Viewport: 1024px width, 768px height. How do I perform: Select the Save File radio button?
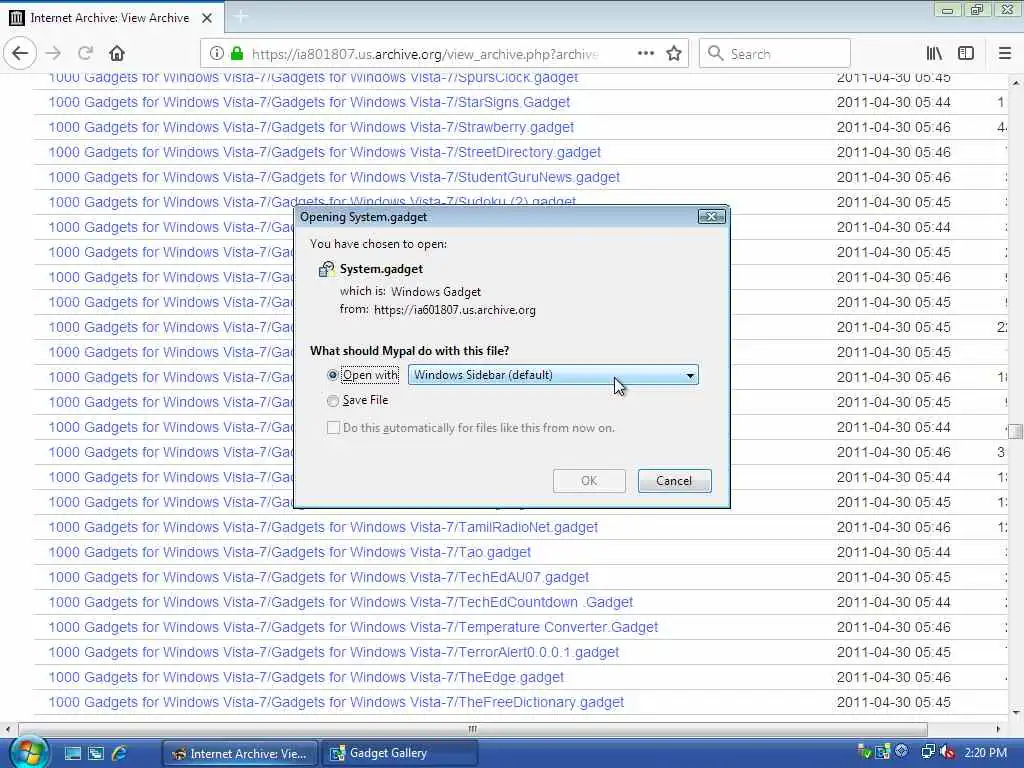coord(332,400)
